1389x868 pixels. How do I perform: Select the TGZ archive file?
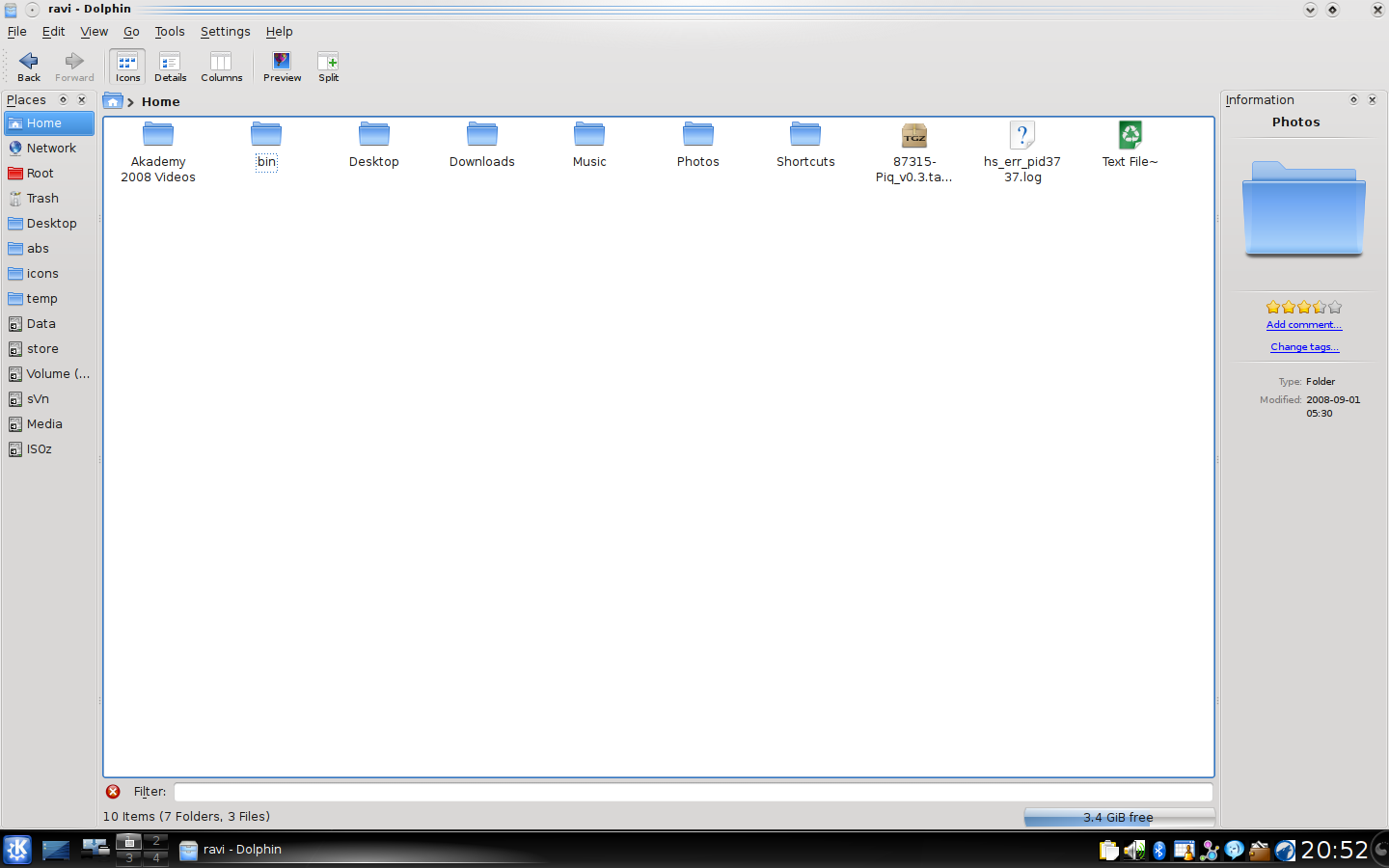click(x=913, y=152)
